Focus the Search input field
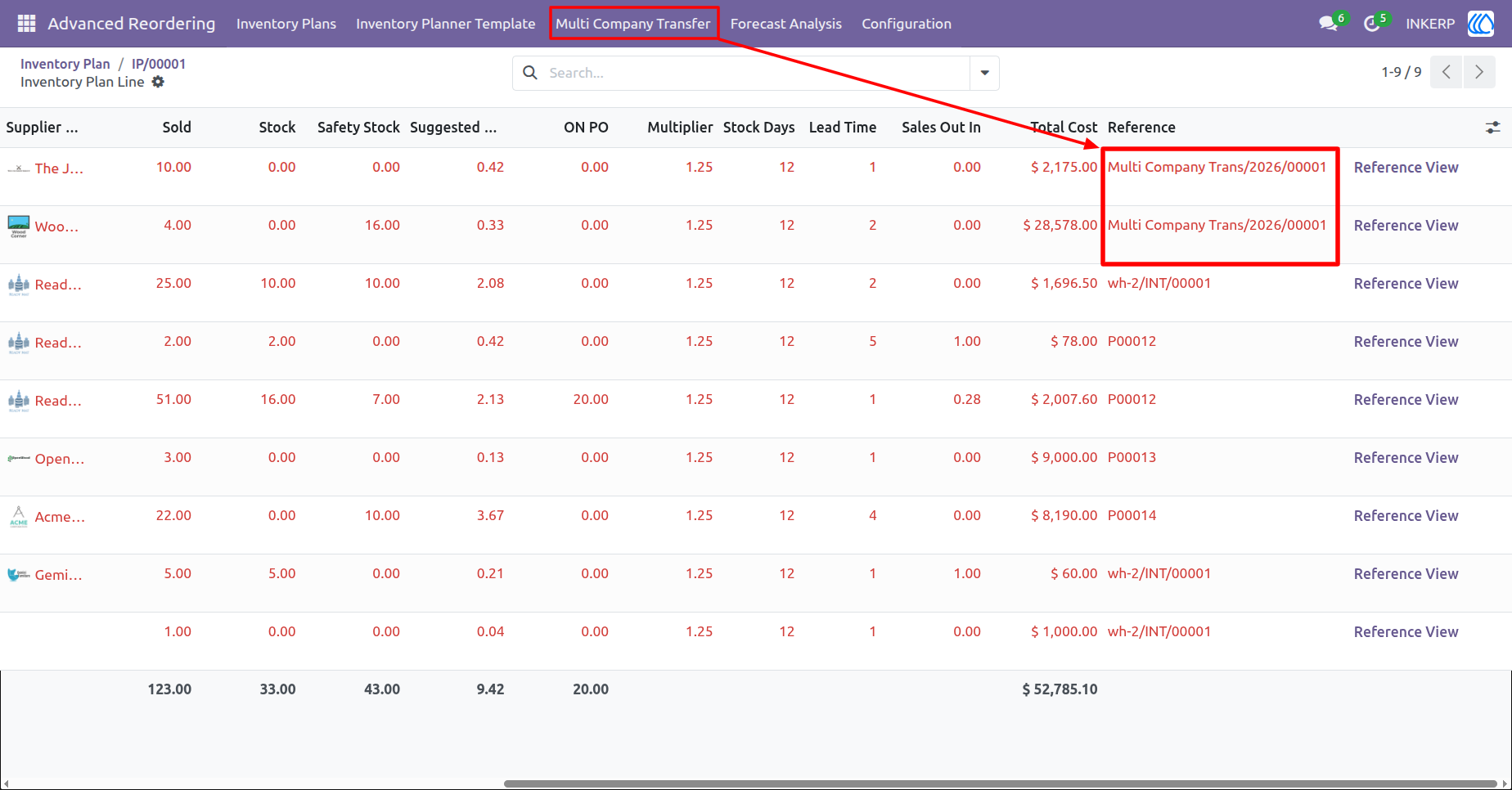The width and height of the screenshot is (1512, 790). point(757,73)
